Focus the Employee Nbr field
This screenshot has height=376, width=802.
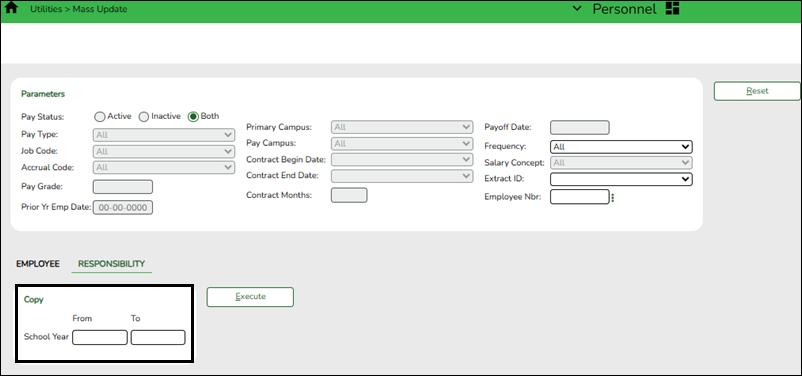tap(580, 197)
